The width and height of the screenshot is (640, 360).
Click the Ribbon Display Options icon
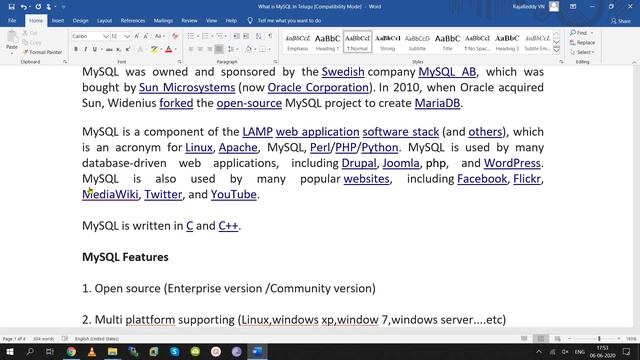[x=573, y=7]
